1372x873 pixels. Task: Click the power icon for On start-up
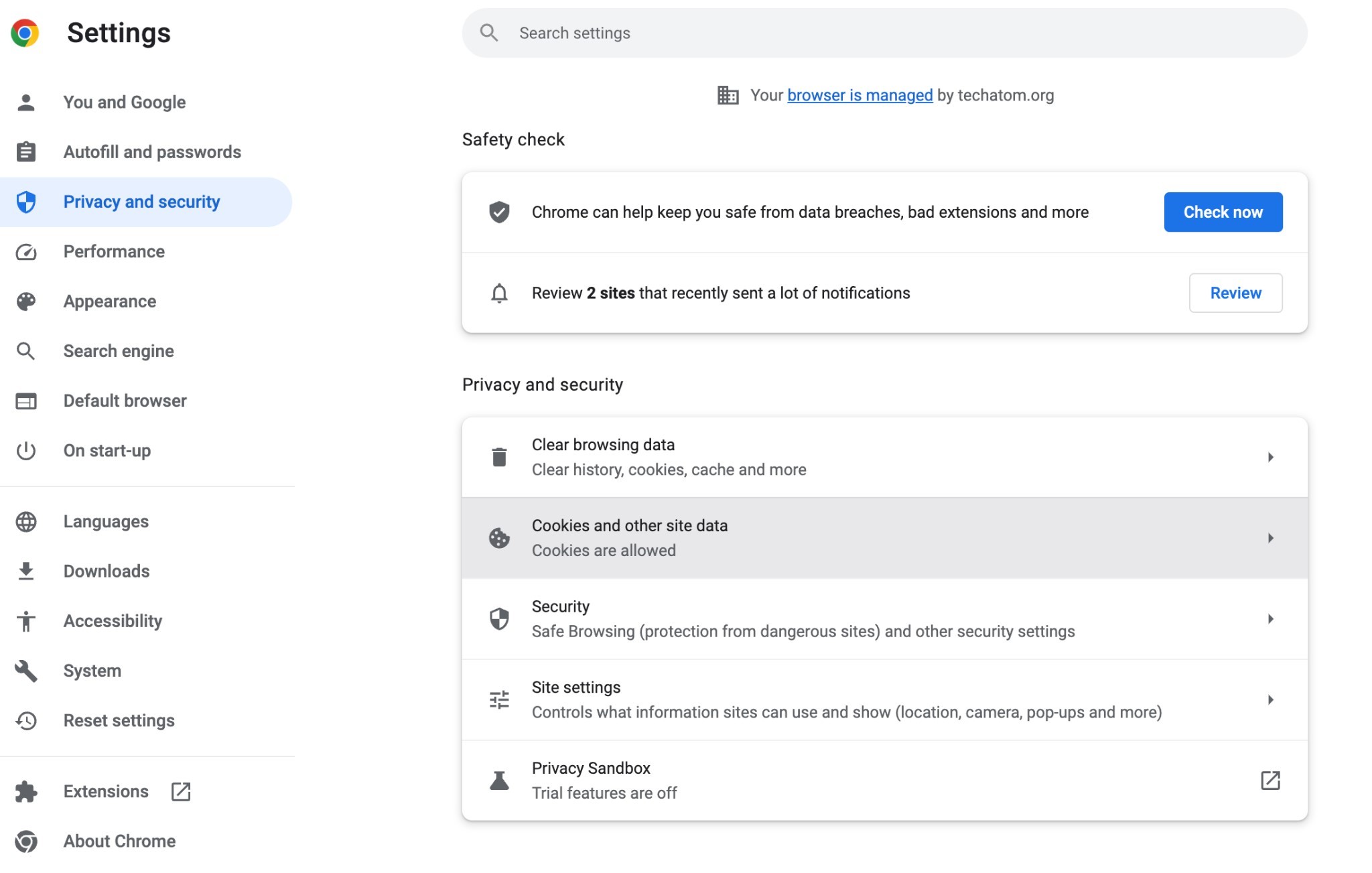pos(26,450)
